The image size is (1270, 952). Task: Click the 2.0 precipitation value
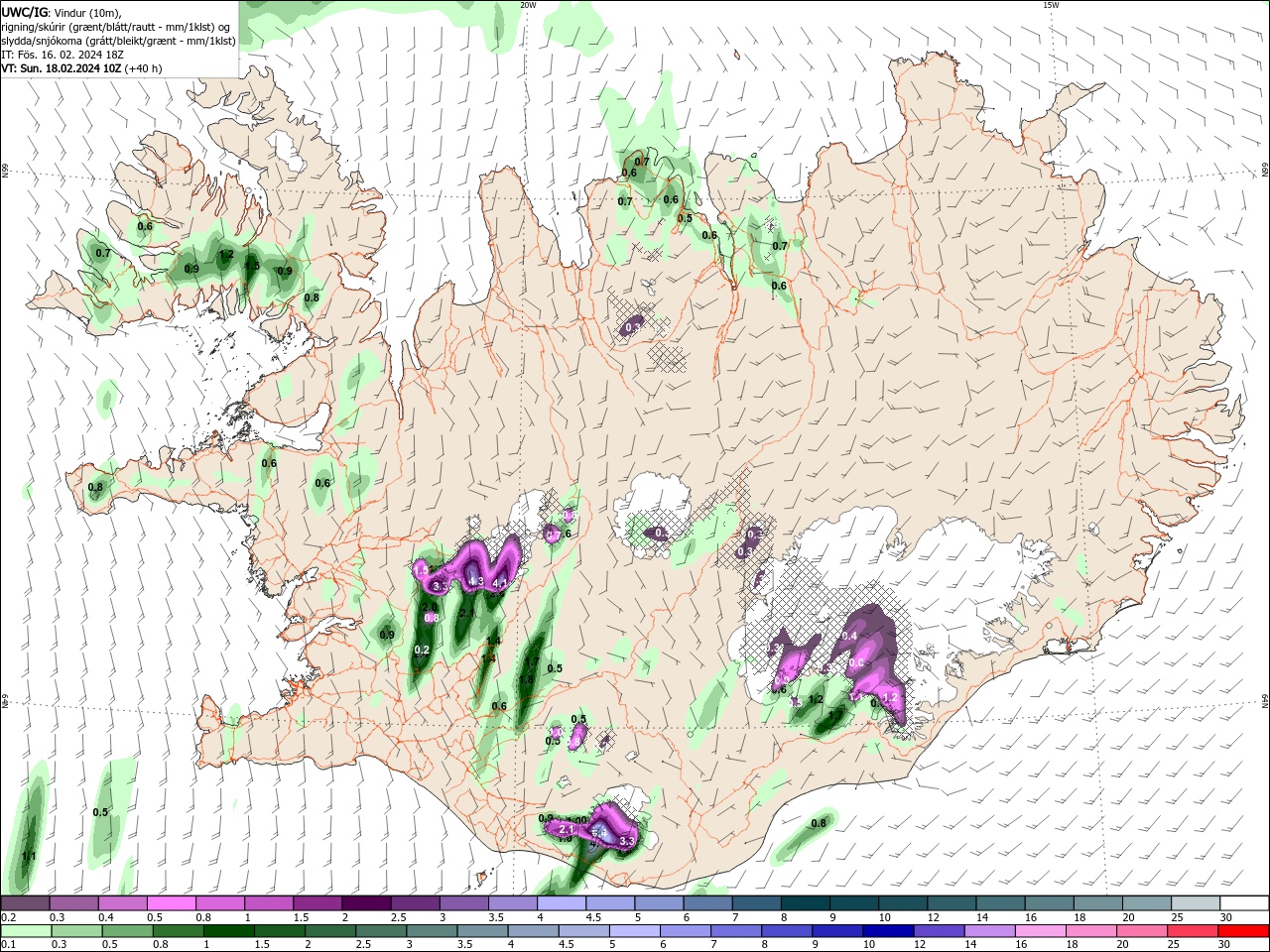click(430, 607)
